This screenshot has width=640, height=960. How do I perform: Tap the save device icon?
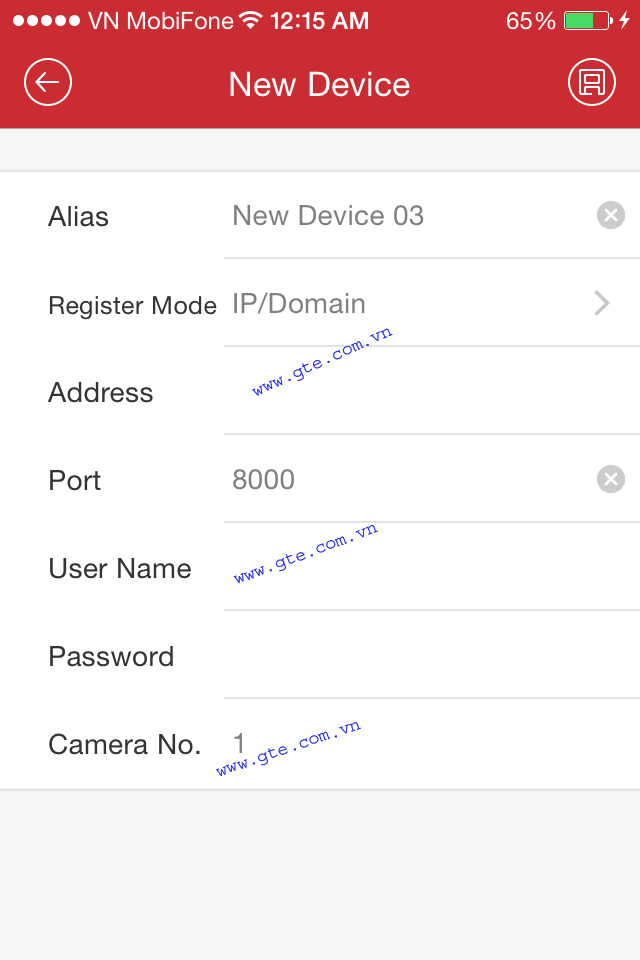591,83
